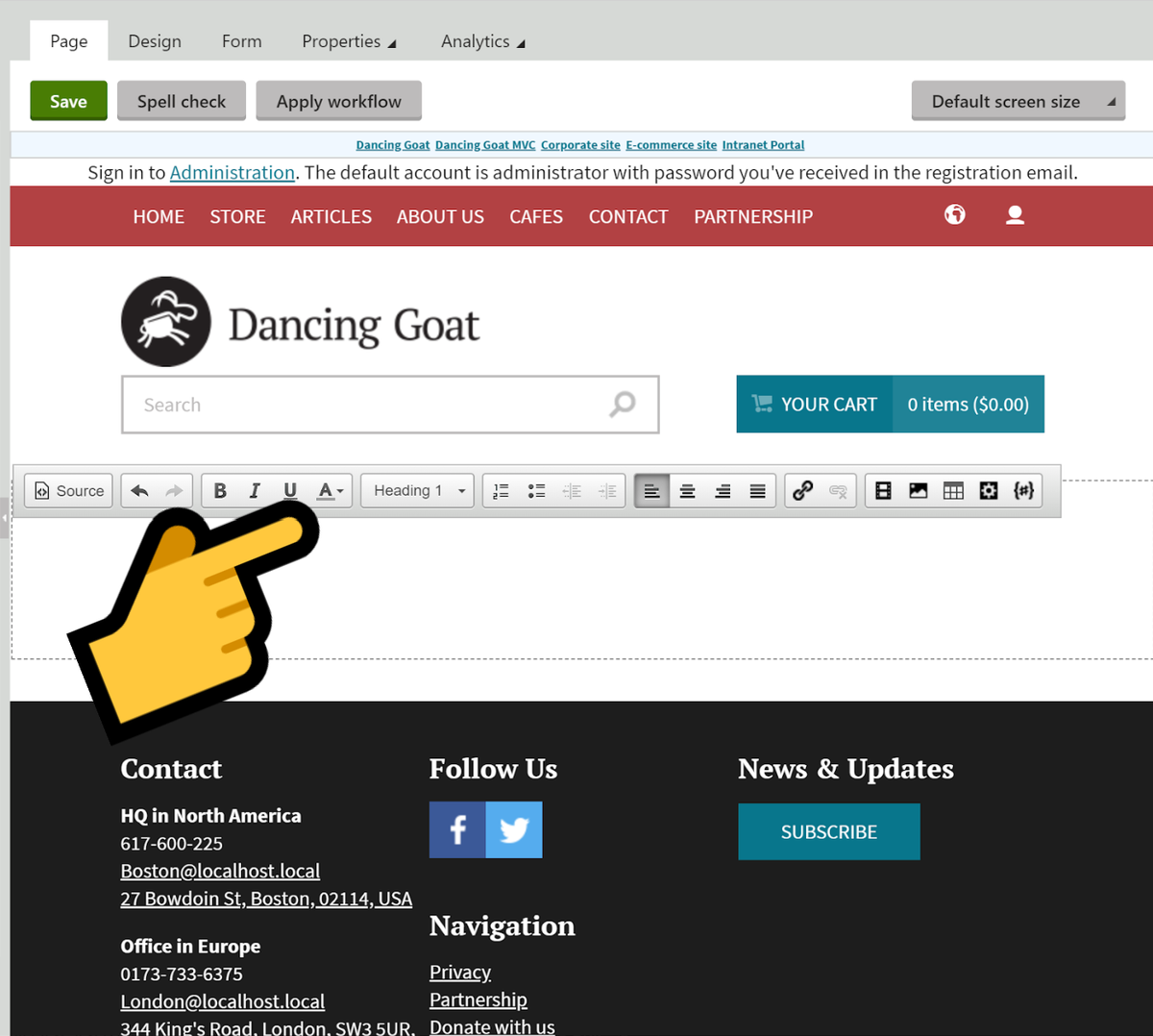Viewport: 1153px width, 1036px height.
Task: Undo the last edit with the arrow icon
Action: click(x=138, y=490)
